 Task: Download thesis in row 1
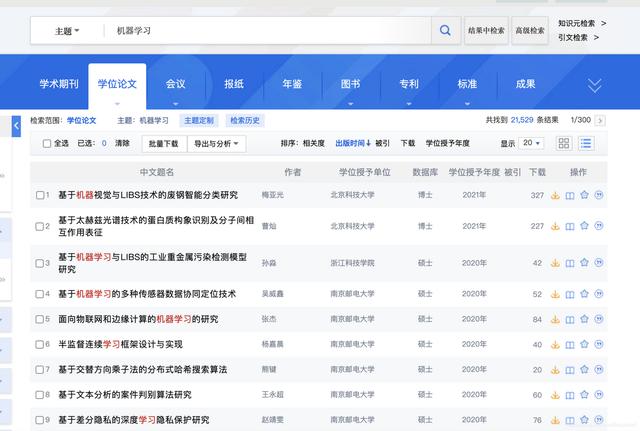click(x=555, y=196)
